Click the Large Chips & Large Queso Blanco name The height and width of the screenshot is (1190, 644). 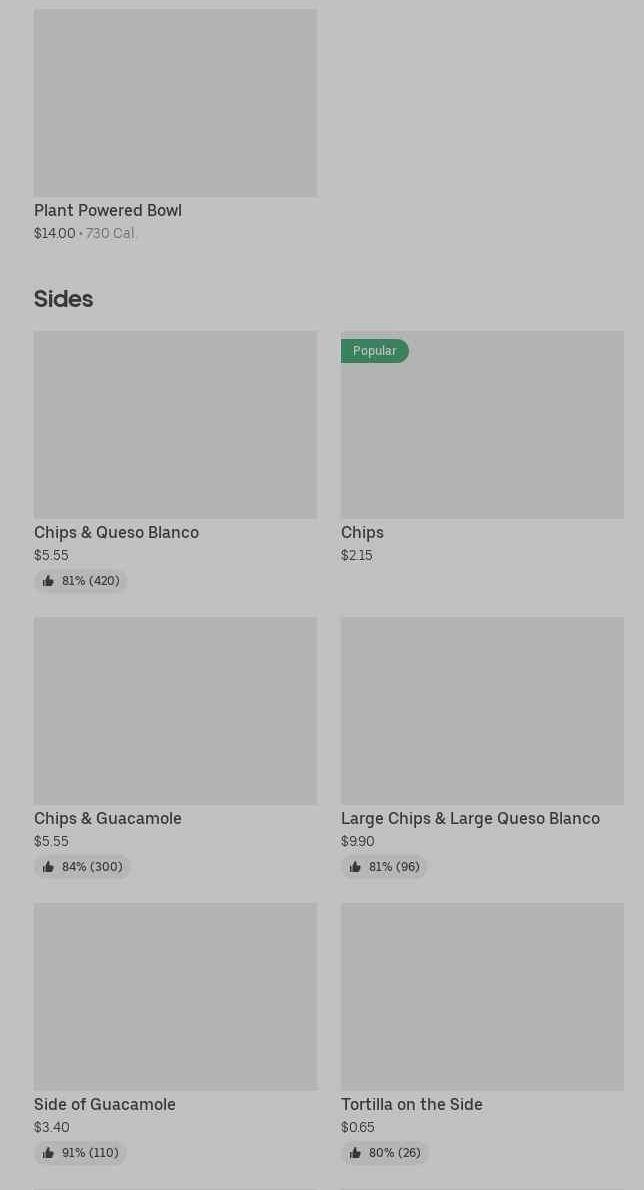[x=470, y=819]
